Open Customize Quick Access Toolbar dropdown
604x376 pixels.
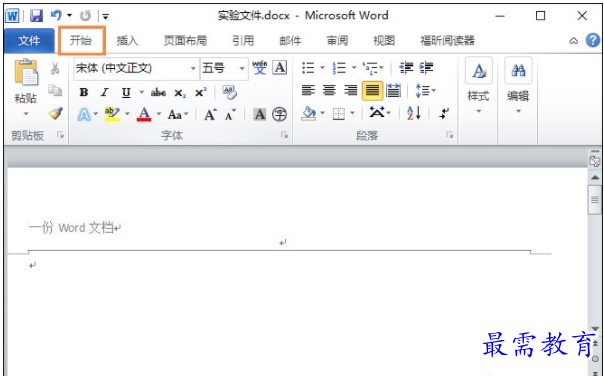click(x=105, y=16)
